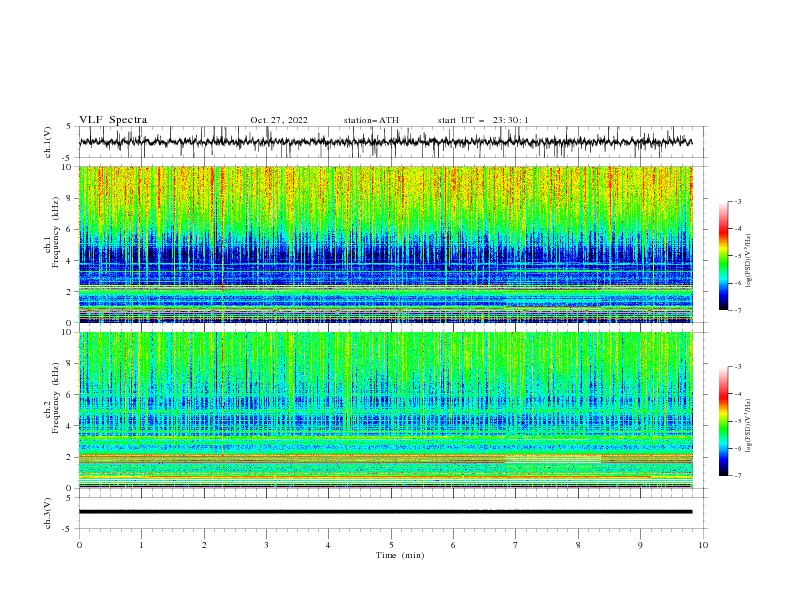The height and width of the screenshot is (612, 792).
Task: Click the "ch.1(V)" axis label
Action: (48, 142)
